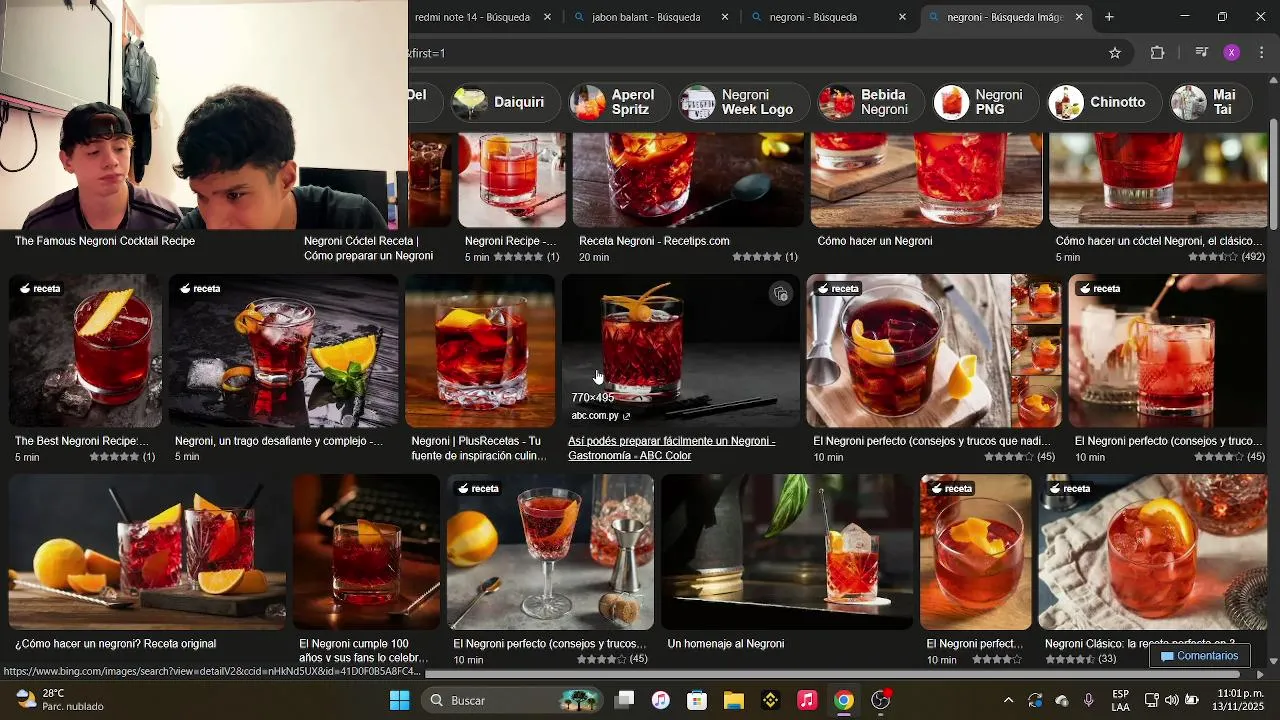This screenshot has height=720, width=1280.
Task: Click the taskbar Buscar search box
Action: 512,700
